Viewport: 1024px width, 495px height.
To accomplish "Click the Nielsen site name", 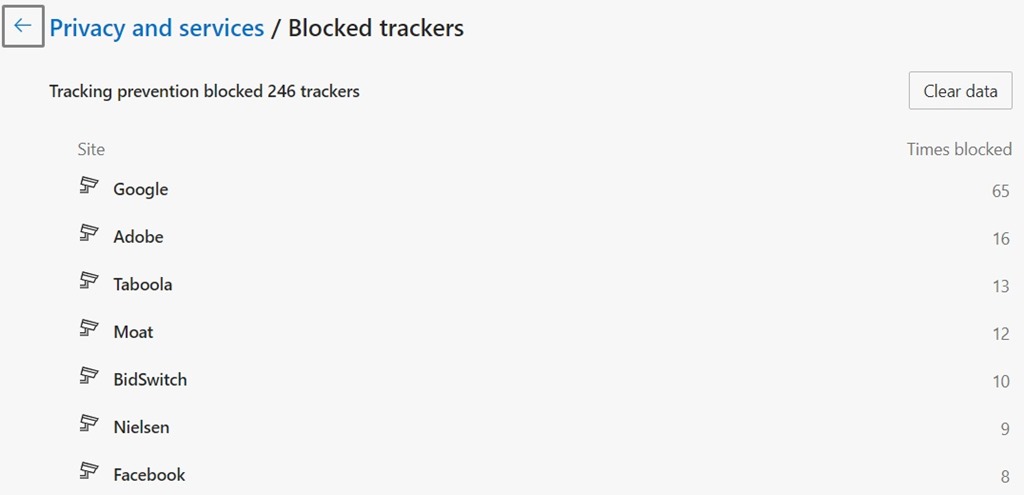I will pyautogui.click(x=141, y=427).
